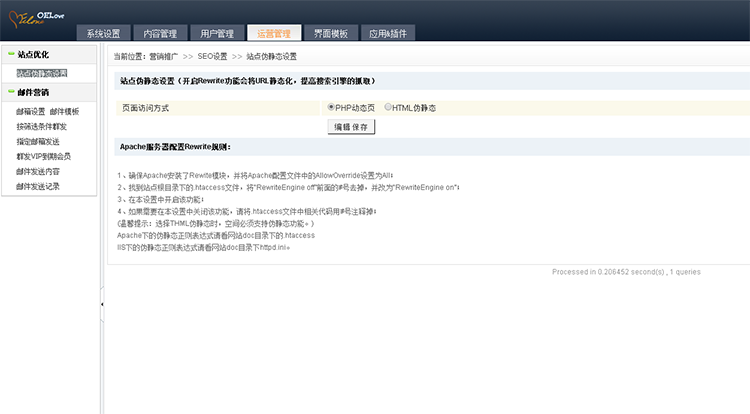The height and width of the screenshot is (414, 750).
Task: Collapse the 邮件营销 sidebar section
Action: [x=49, y=92]
